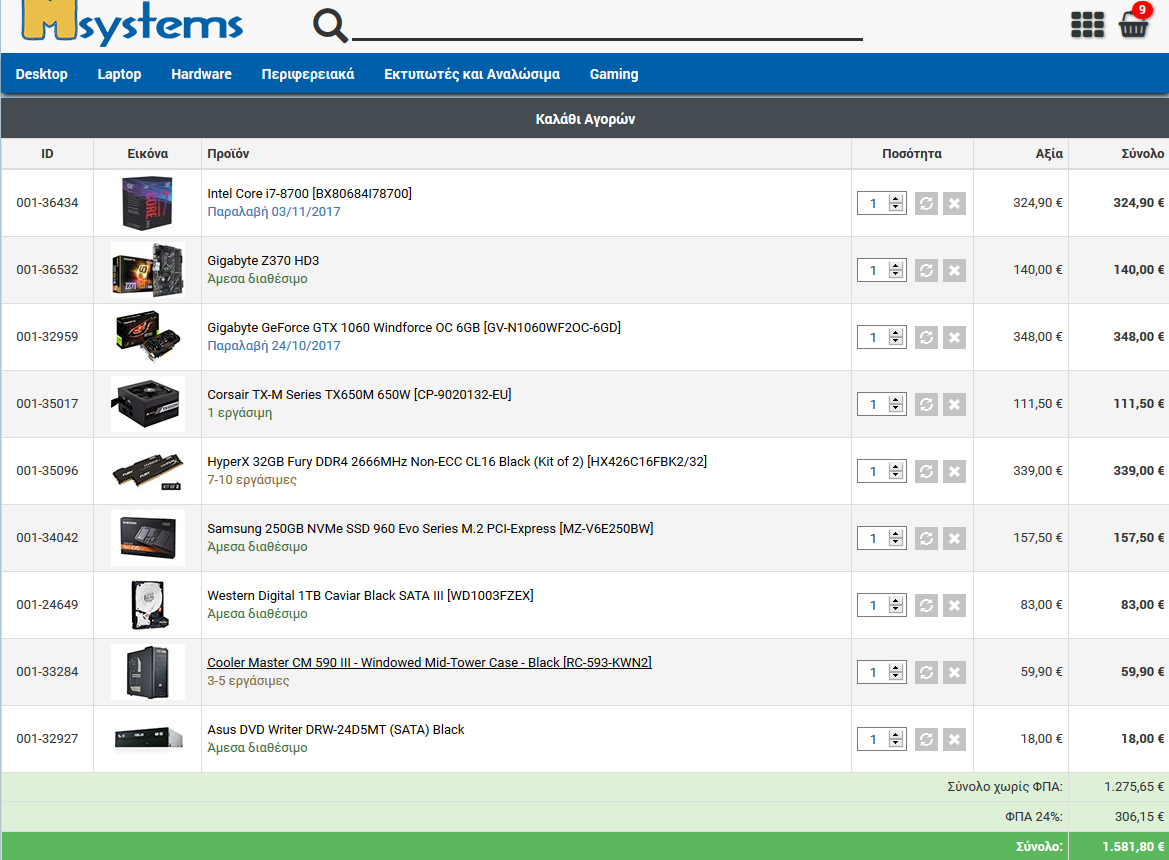Click Samsung SSD box thumbnail
1169x860 pixels.
(x=148, y=538)
